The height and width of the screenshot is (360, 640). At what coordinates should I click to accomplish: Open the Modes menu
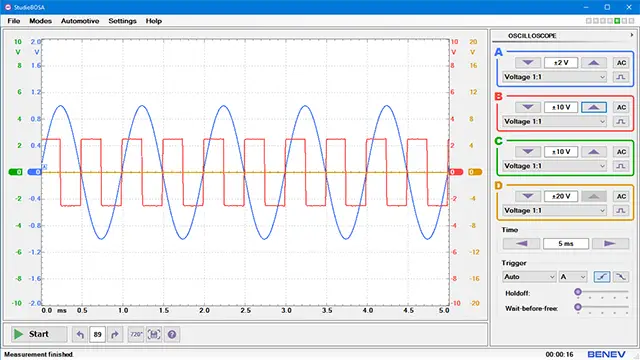[40, 21]
